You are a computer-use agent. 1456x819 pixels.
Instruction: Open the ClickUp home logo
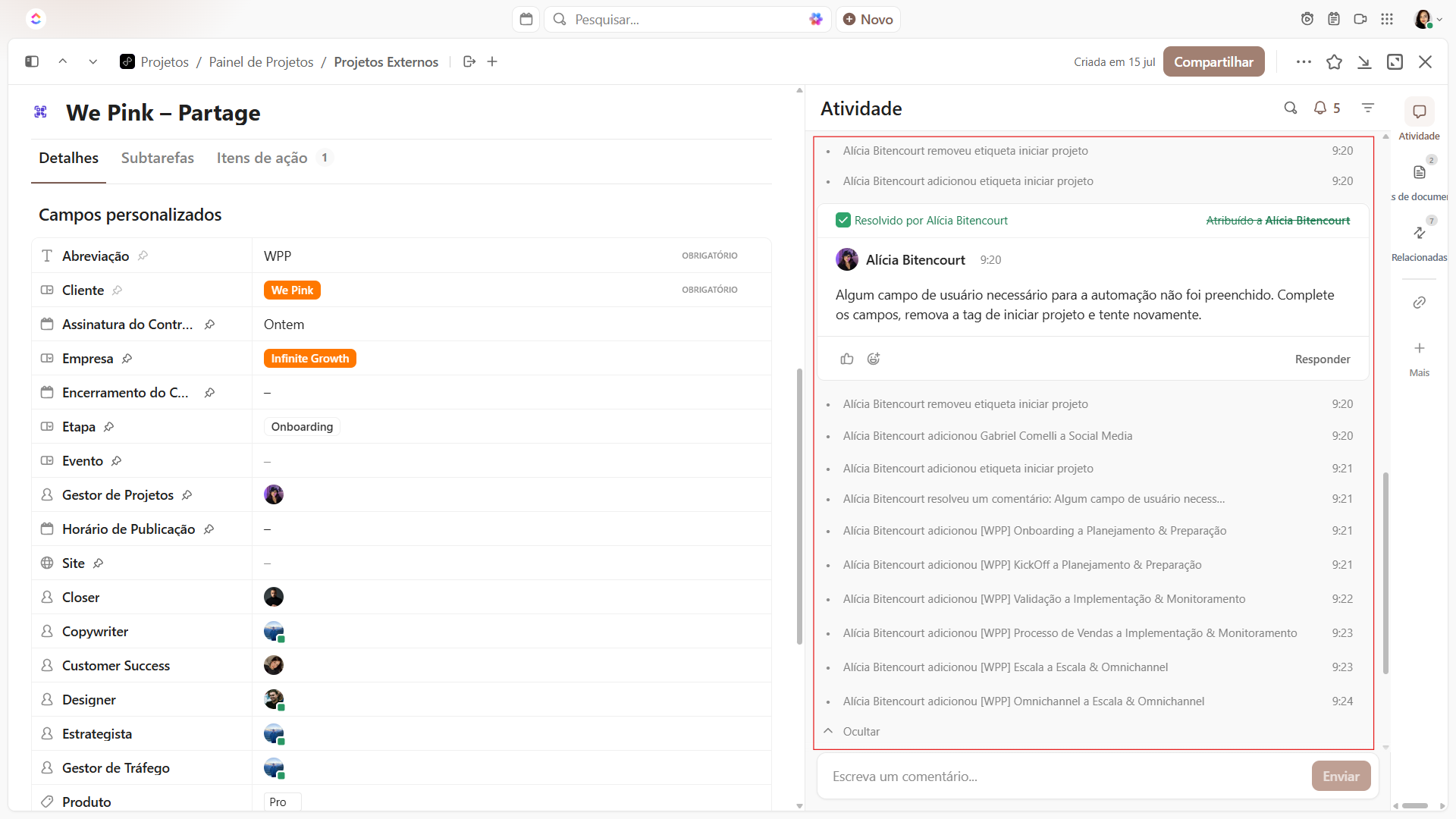pos(36,19)
